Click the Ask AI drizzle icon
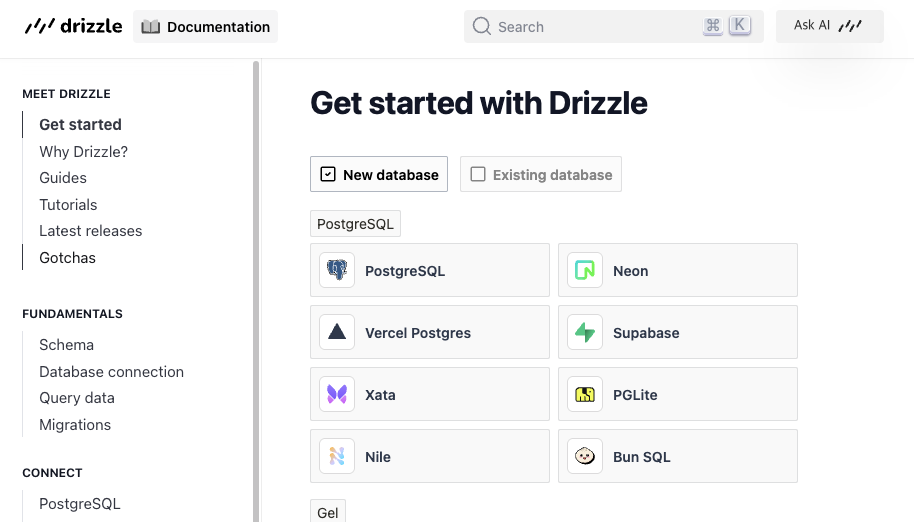The width and height of the screenshot is (914, 522). [x=850, y=26]
